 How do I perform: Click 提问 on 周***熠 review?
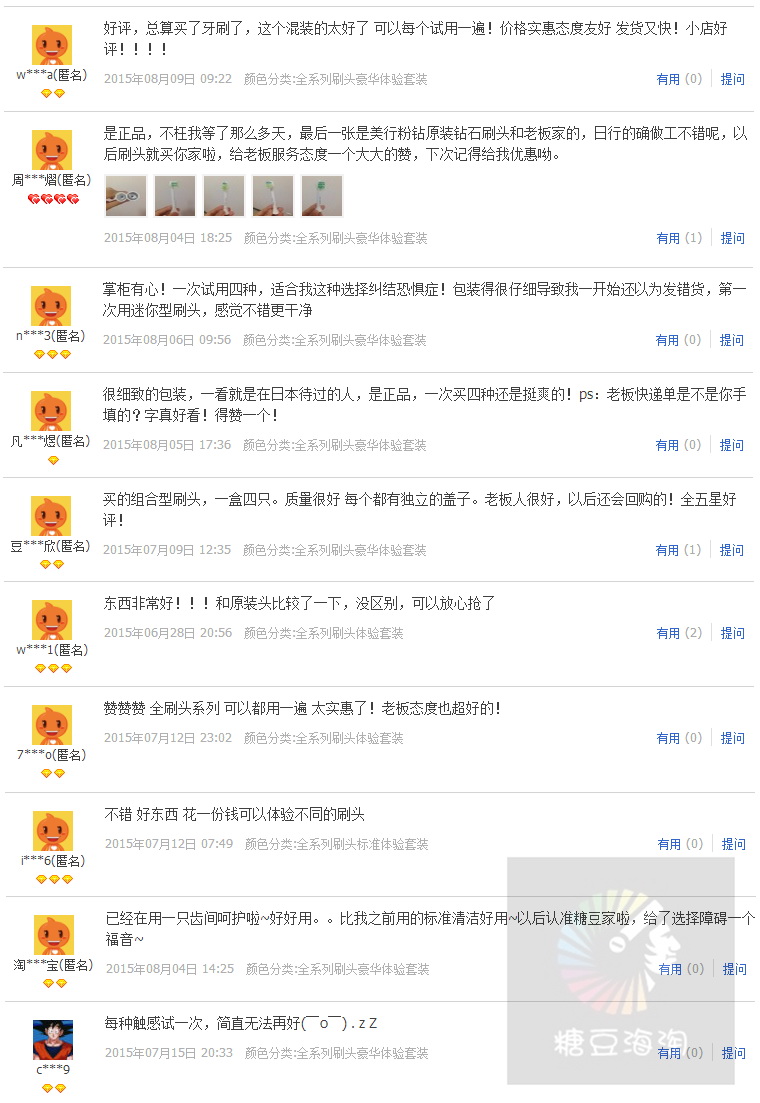[733, 238]
